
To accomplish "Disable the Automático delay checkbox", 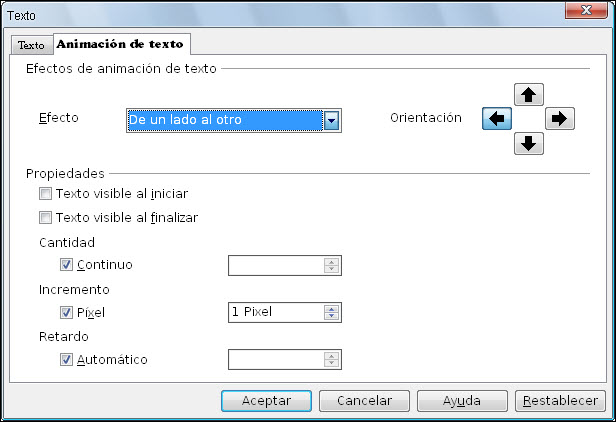I will click(x=66, y=360).
